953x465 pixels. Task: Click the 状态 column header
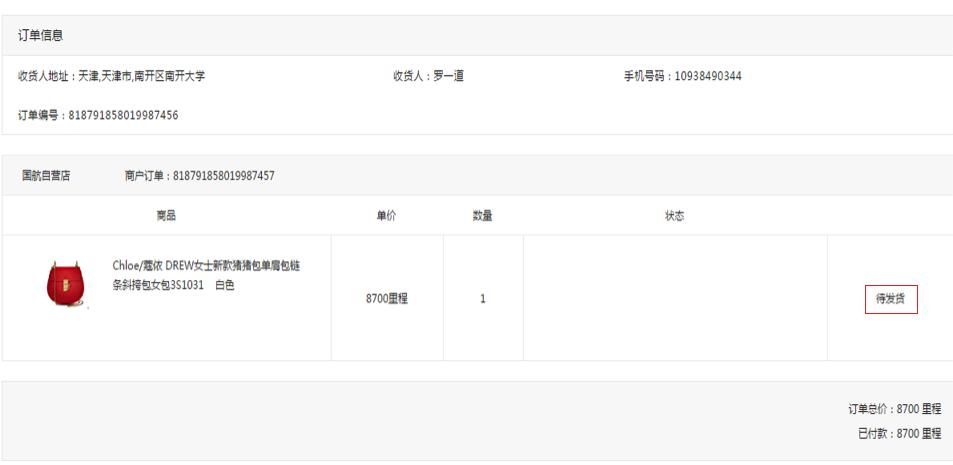pos(675,216)
